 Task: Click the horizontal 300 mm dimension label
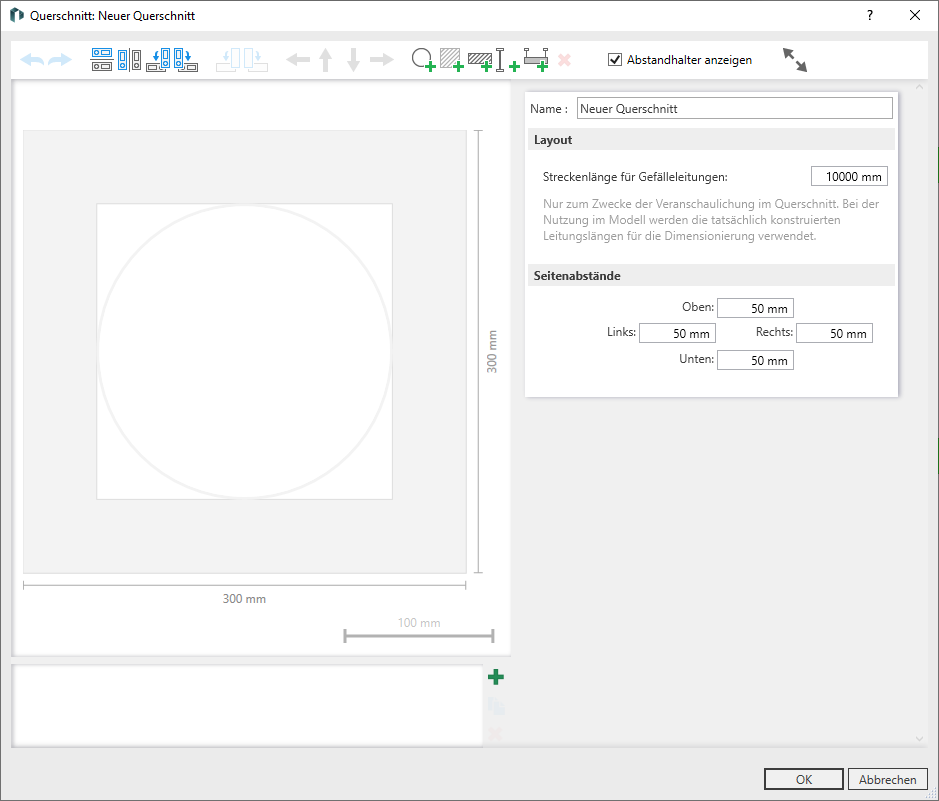244,599
